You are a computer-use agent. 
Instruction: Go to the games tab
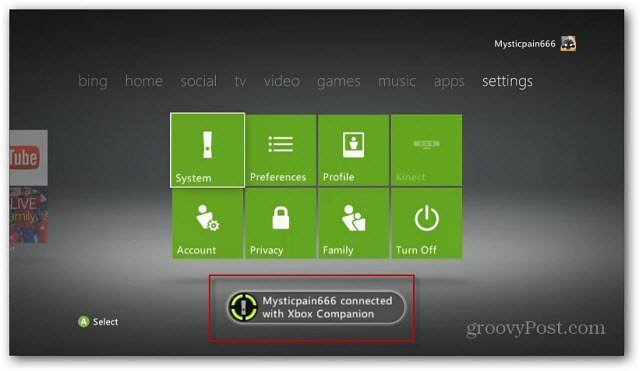(339, 82)
